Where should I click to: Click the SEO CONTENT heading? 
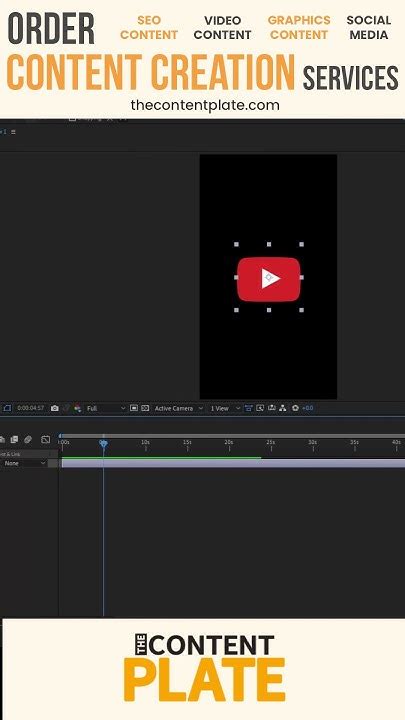pyautogui.click(x=149, y=28)
